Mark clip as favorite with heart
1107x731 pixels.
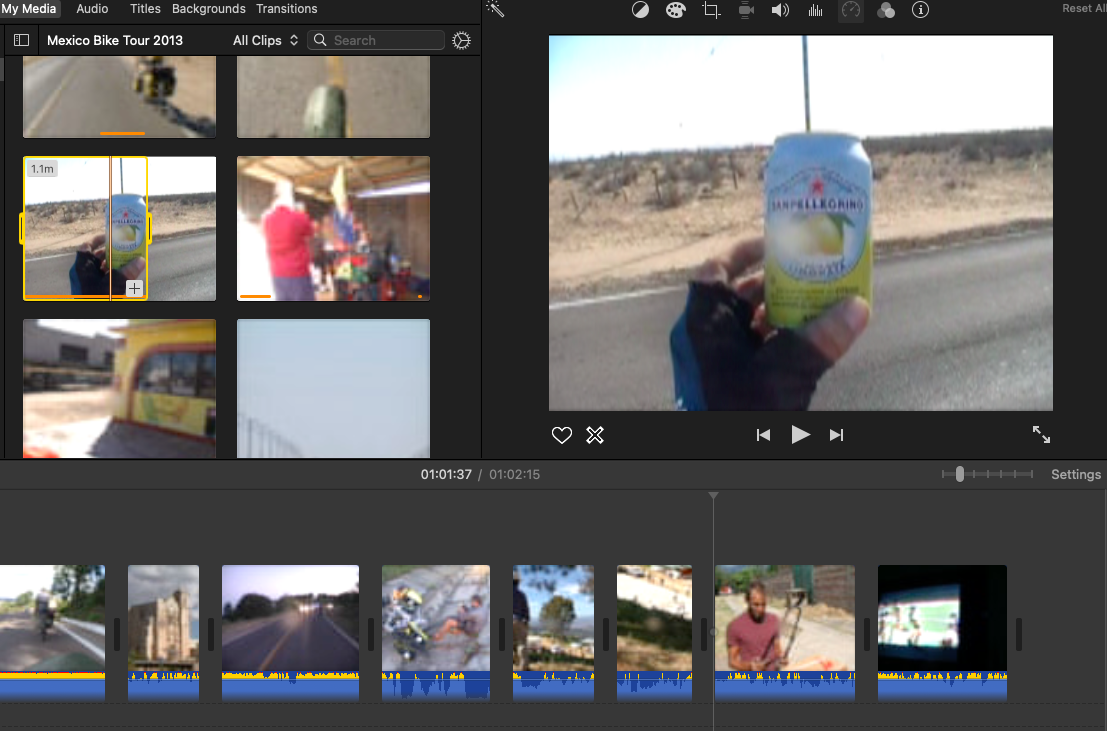[561, 435]
